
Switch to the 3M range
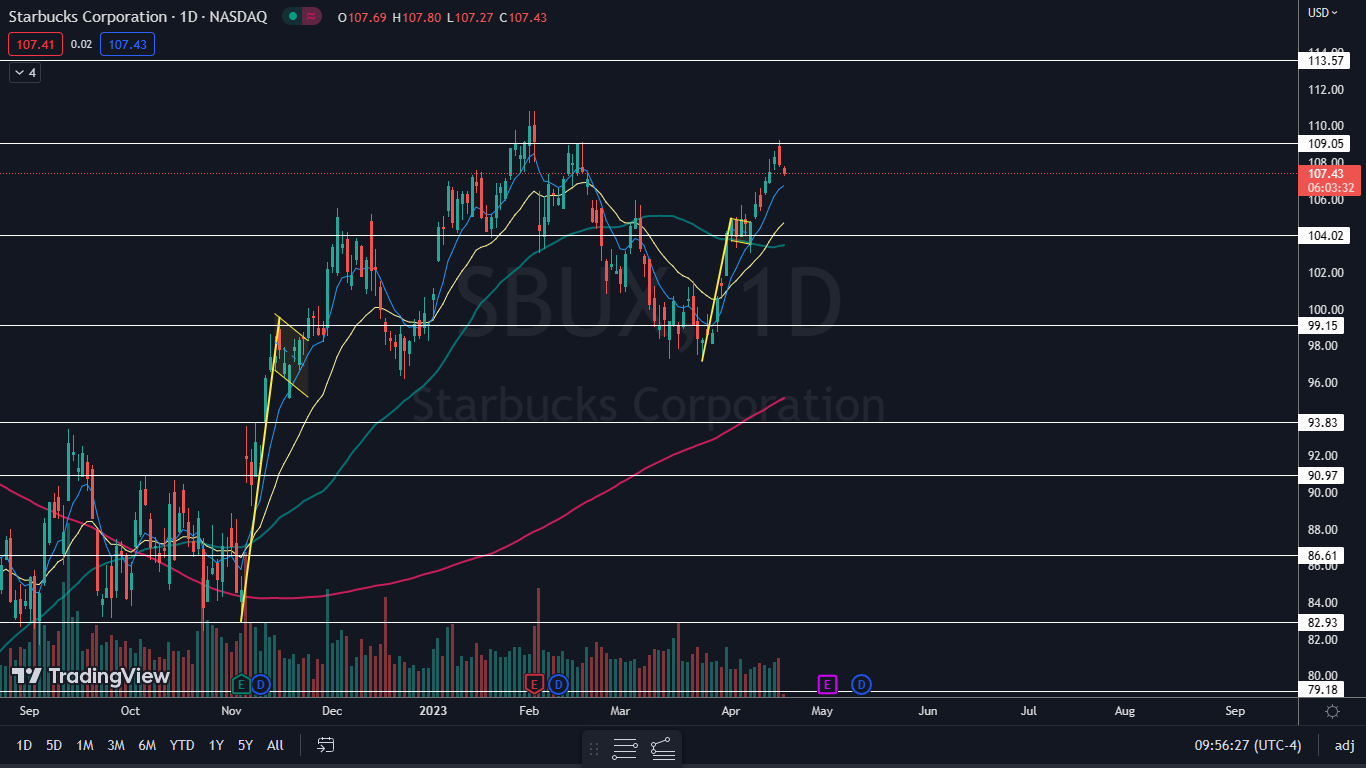116,745
